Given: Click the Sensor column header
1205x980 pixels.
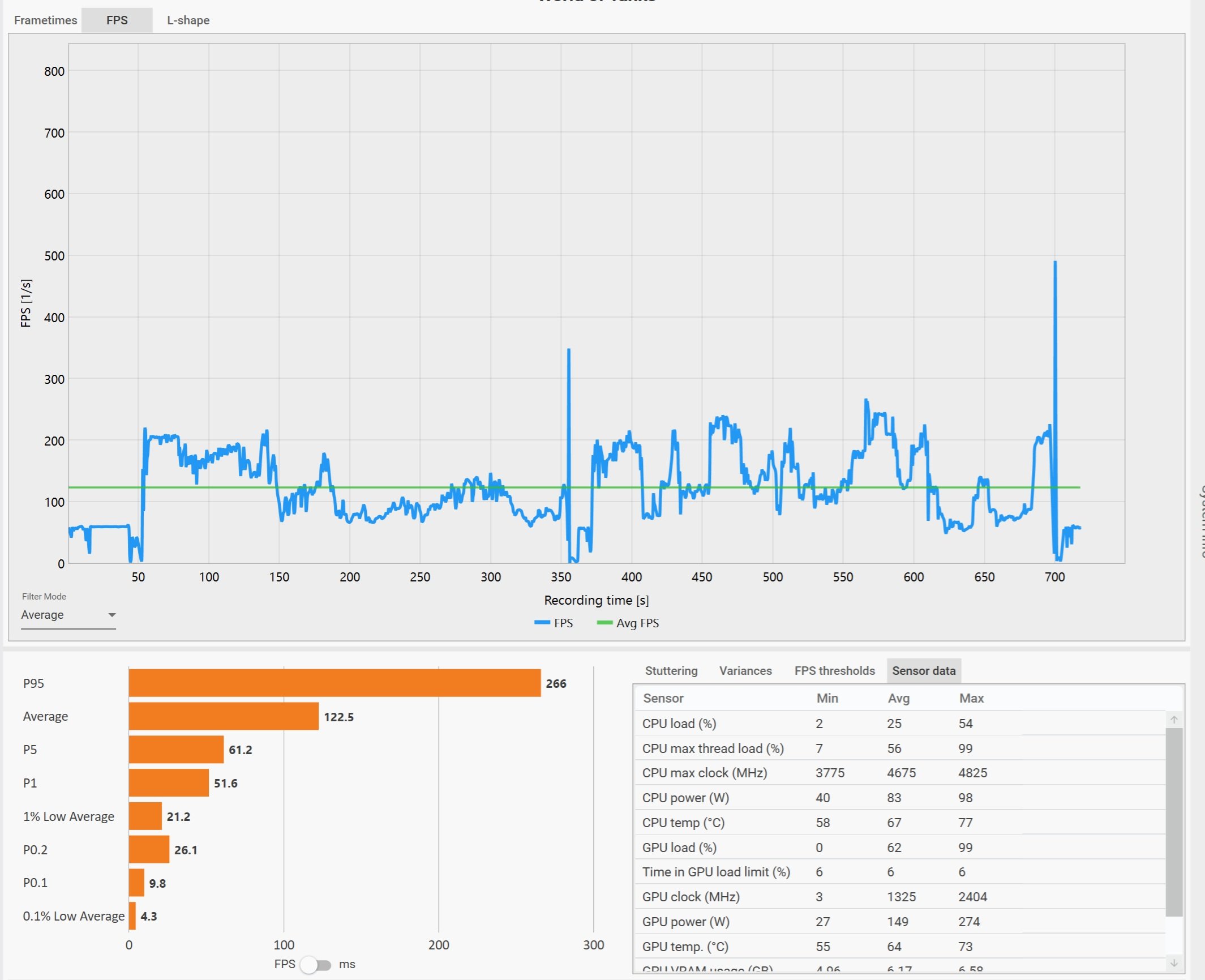Looking at the screenshot, I should coord(663,698).
